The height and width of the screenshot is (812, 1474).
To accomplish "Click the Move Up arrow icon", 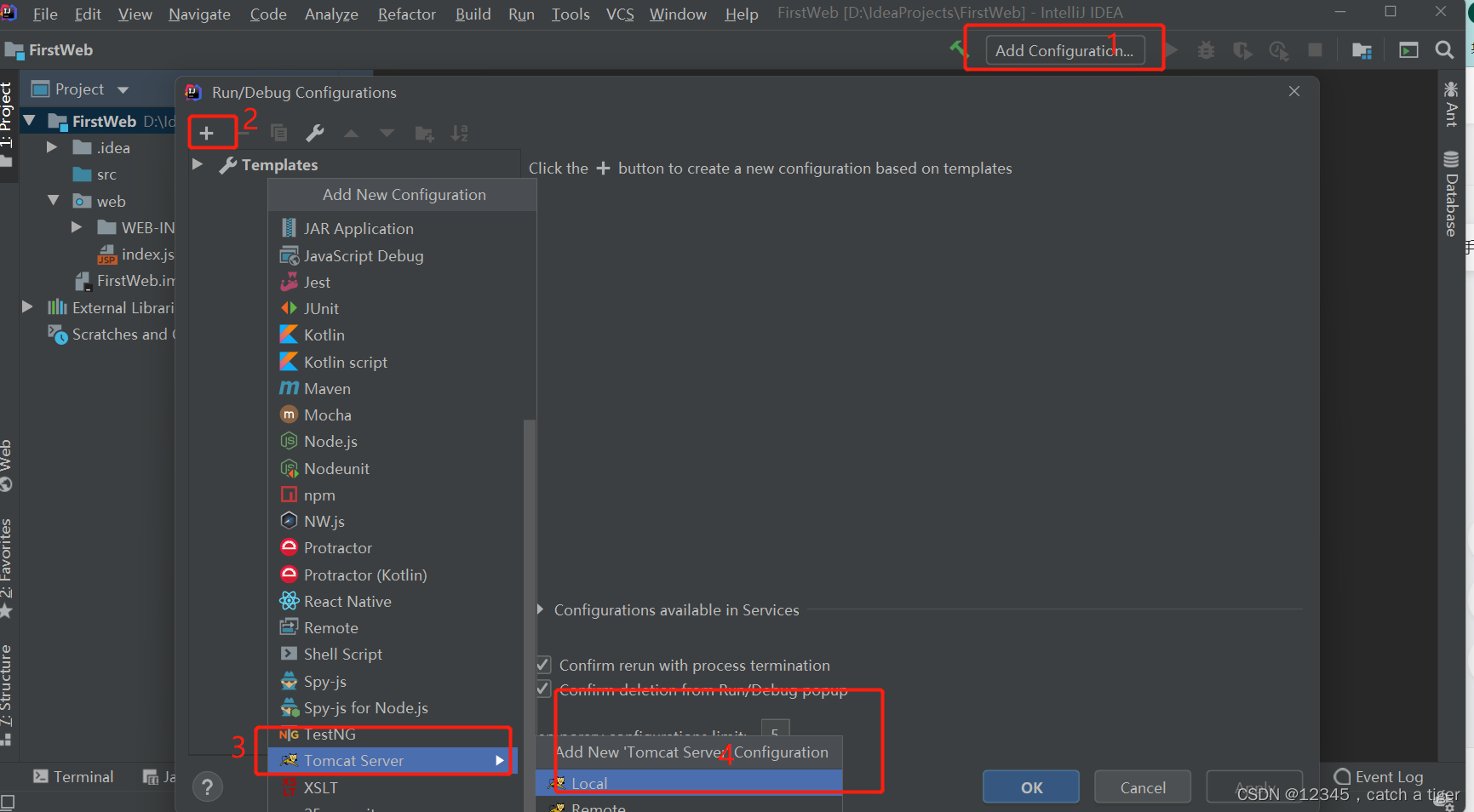I will tap(351, 133).
